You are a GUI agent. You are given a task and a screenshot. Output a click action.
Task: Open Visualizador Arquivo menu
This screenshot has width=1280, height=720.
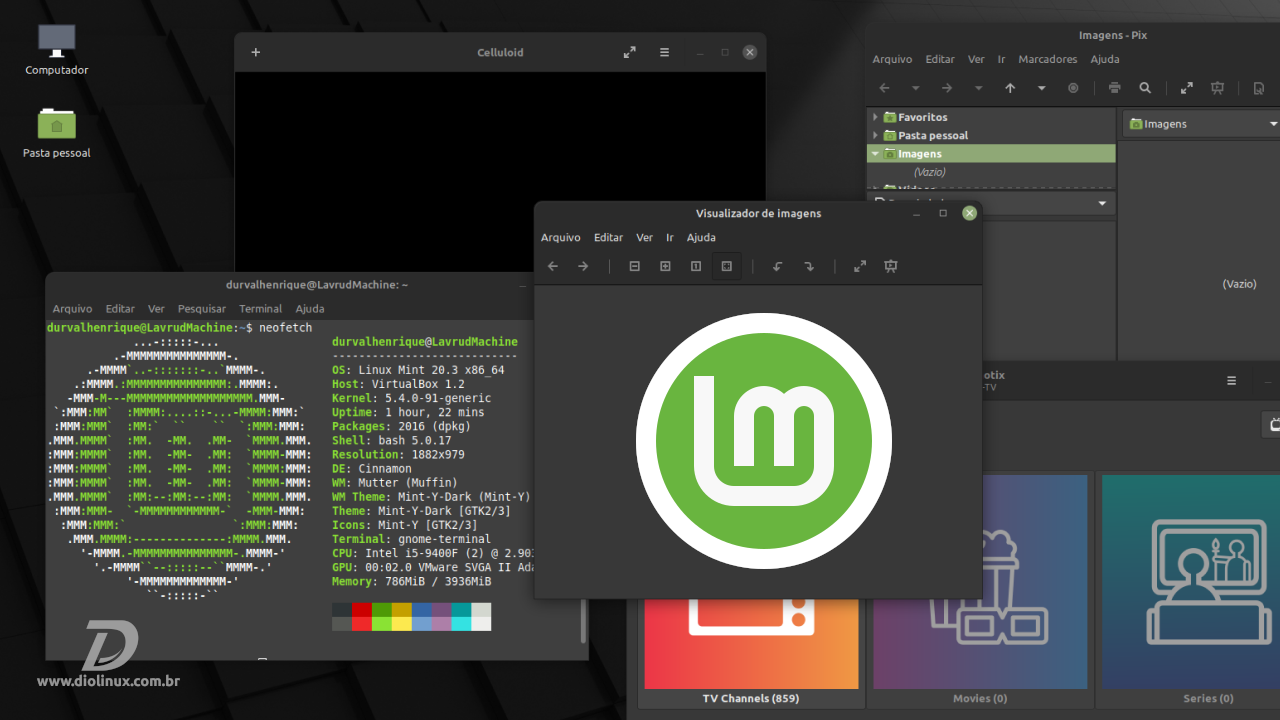tap(561, 237)
